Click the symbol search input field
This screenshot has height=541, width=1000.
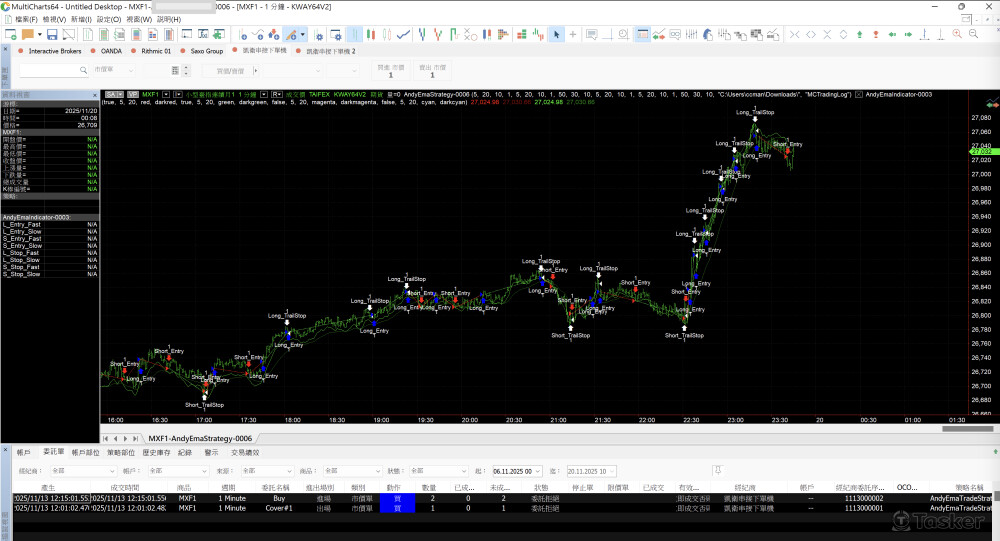[x=53, y=71]
